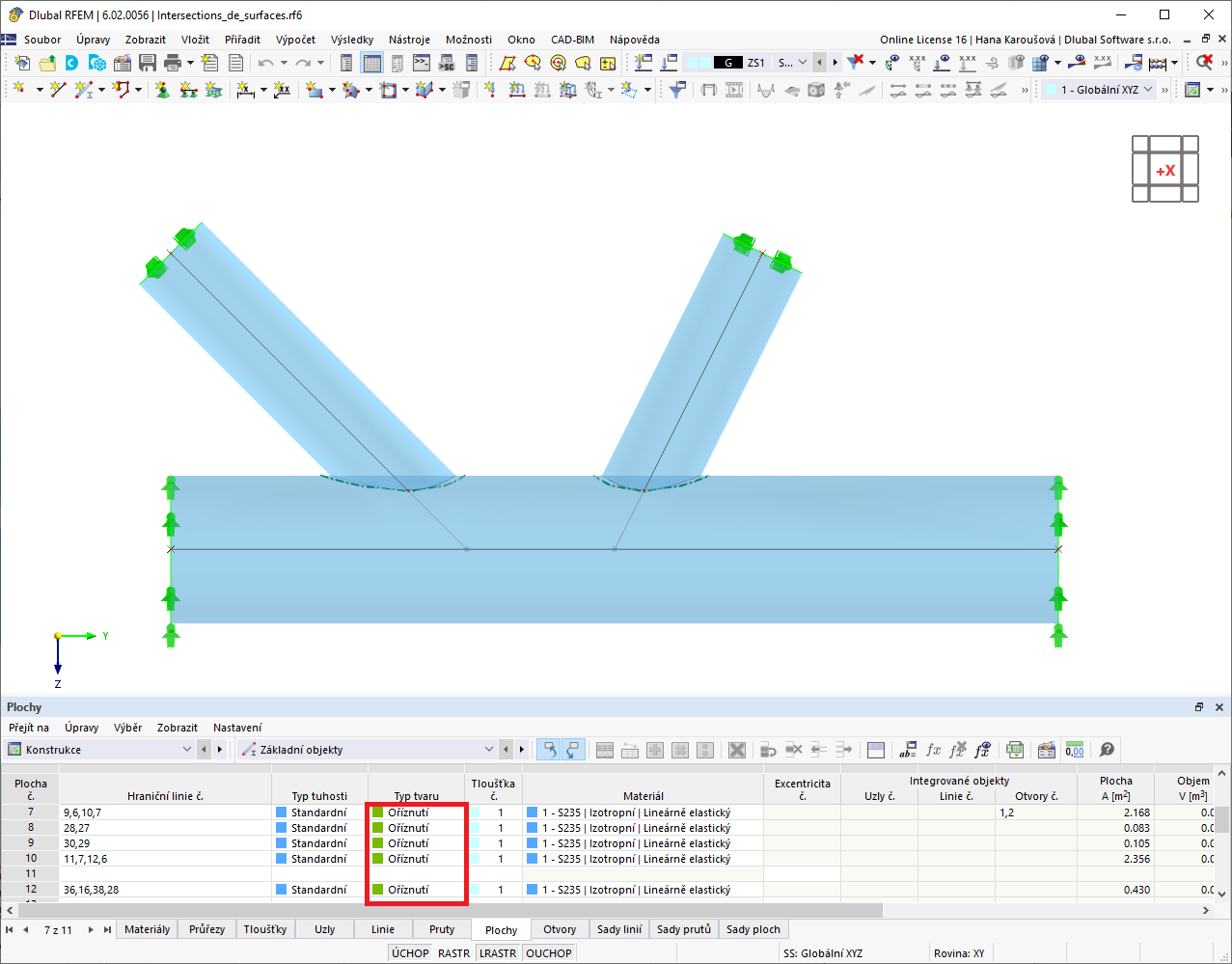The image size is (1232, 964).
Task: Toggle second selection sync button in table
Action: [573, 750]
